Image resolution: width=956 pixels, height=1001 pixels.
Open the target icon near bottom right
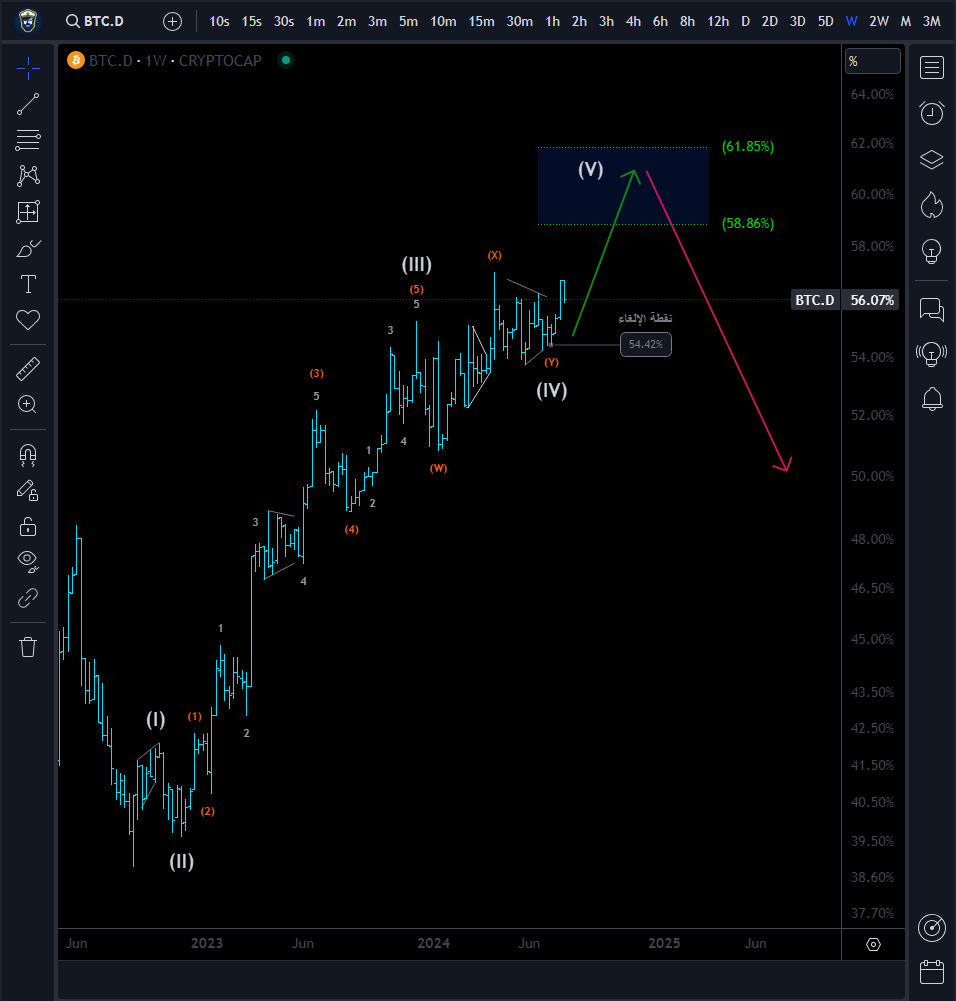[x=932, y=928]
